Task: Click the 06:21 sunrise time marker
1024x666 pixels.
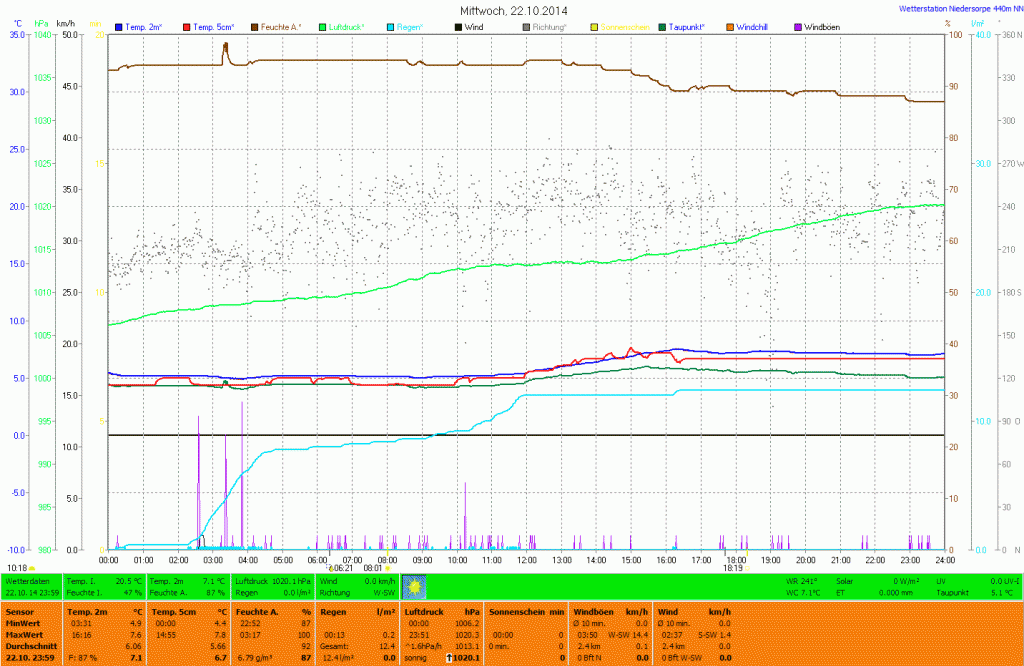Action: tap(340, 567)
